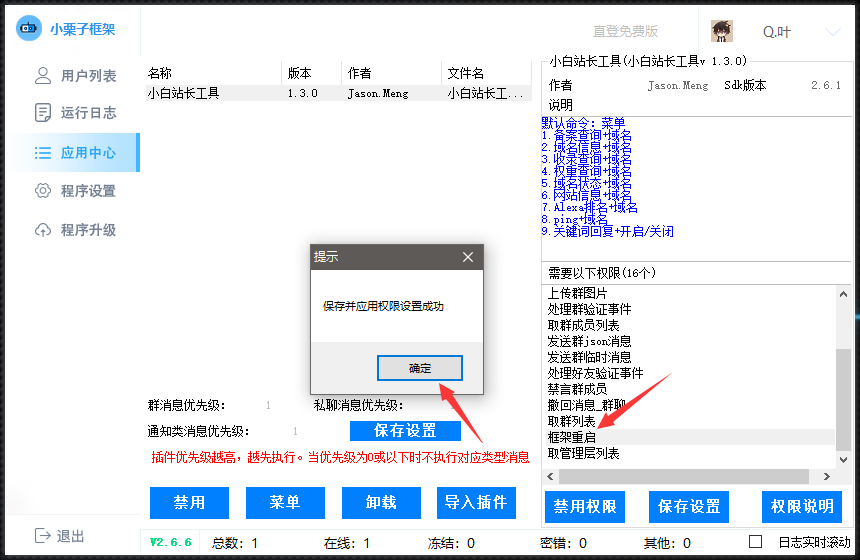Click the 在线: 1 status entry

[x=347, y=543]
